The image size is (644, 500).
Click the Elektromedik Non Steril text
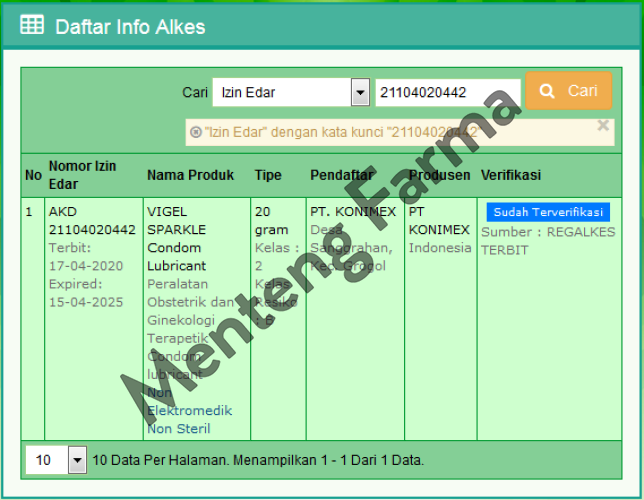189,420
